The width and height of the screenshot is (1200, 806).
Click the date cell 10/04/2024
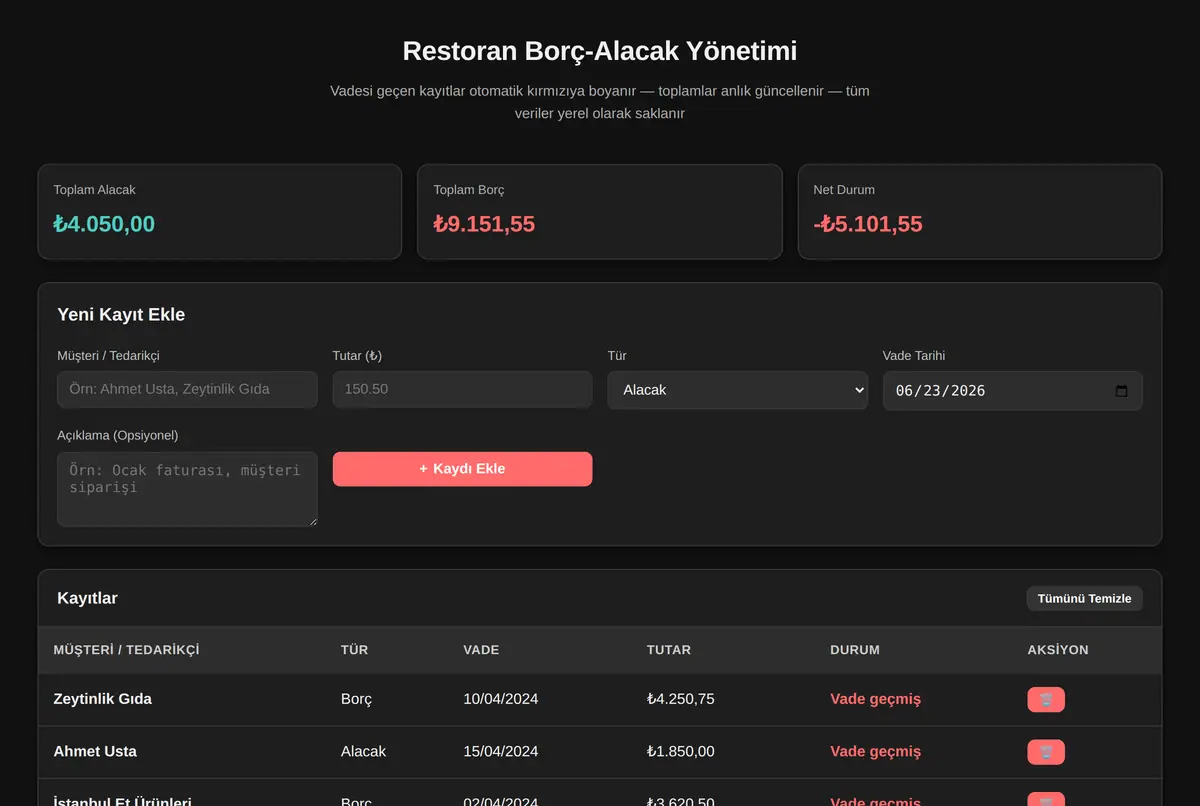pyautogui.click(x=500, y=699)
